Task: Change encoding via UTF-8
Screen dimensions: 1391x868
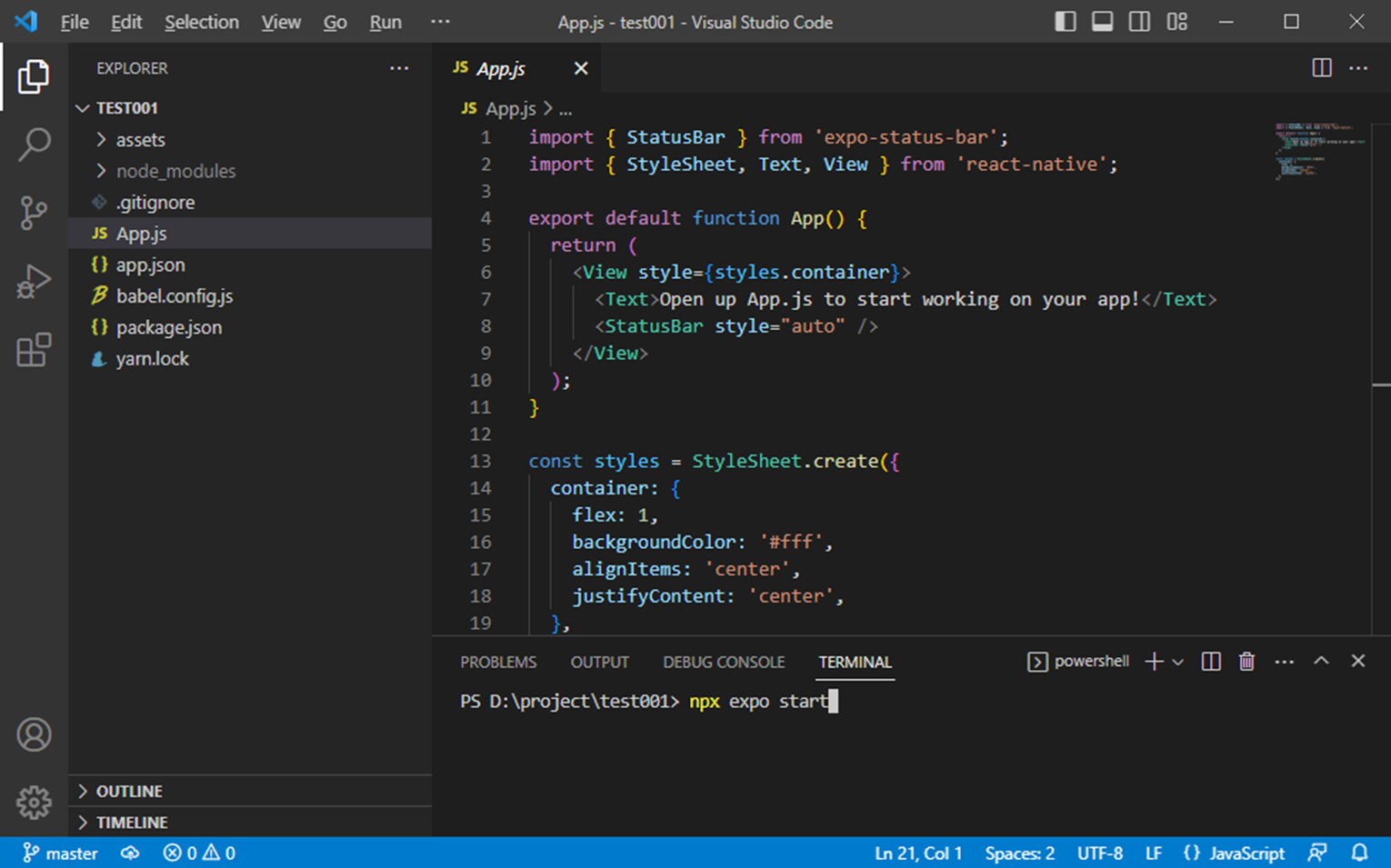Action: [1100, 853]
